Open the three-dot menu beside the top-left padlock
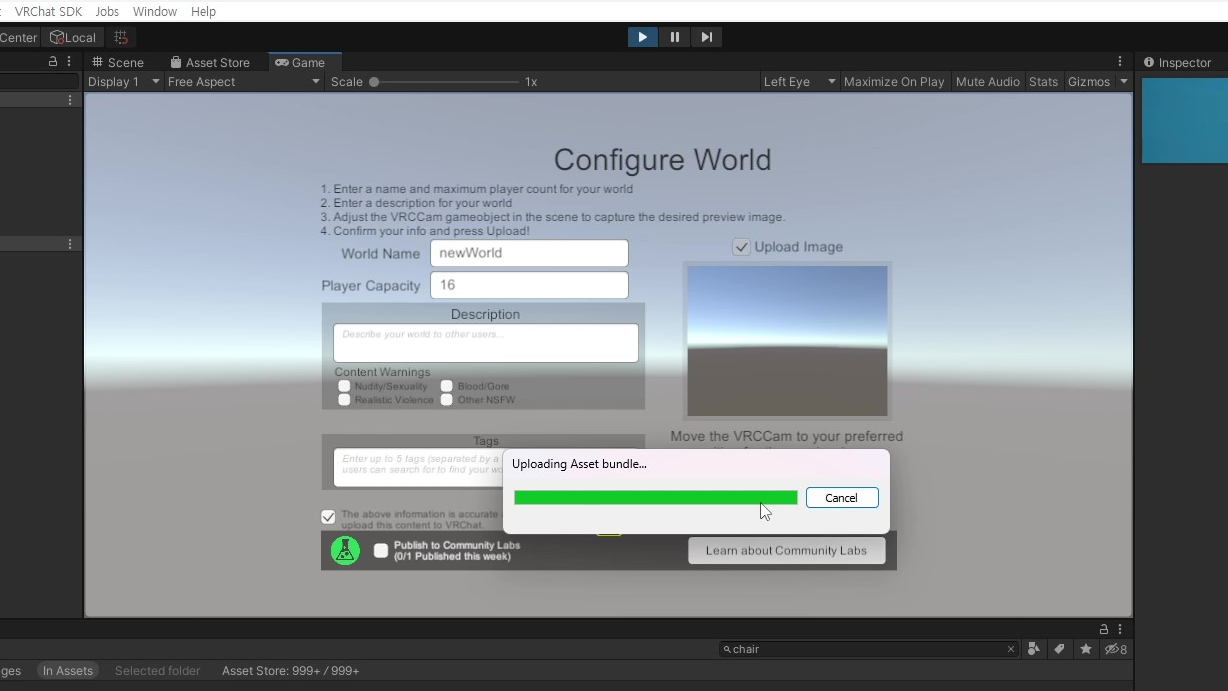This screenshot has width=1228, height=691. pos(69,62)
